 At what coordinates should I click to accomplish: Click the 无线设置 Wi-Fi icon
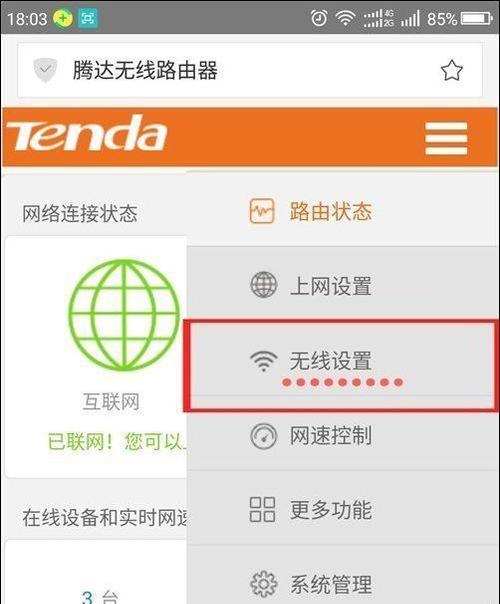point(263,361)
